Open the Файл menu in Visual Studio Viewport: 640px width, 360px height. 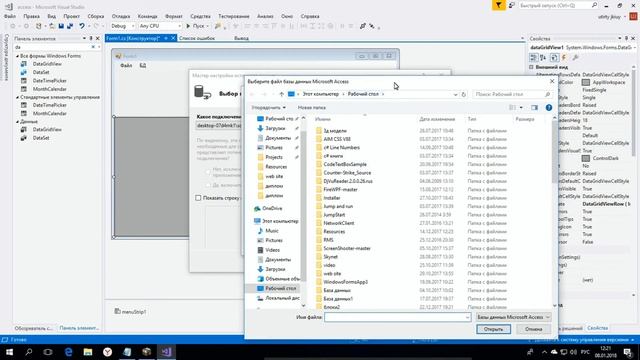click(10, 16)
